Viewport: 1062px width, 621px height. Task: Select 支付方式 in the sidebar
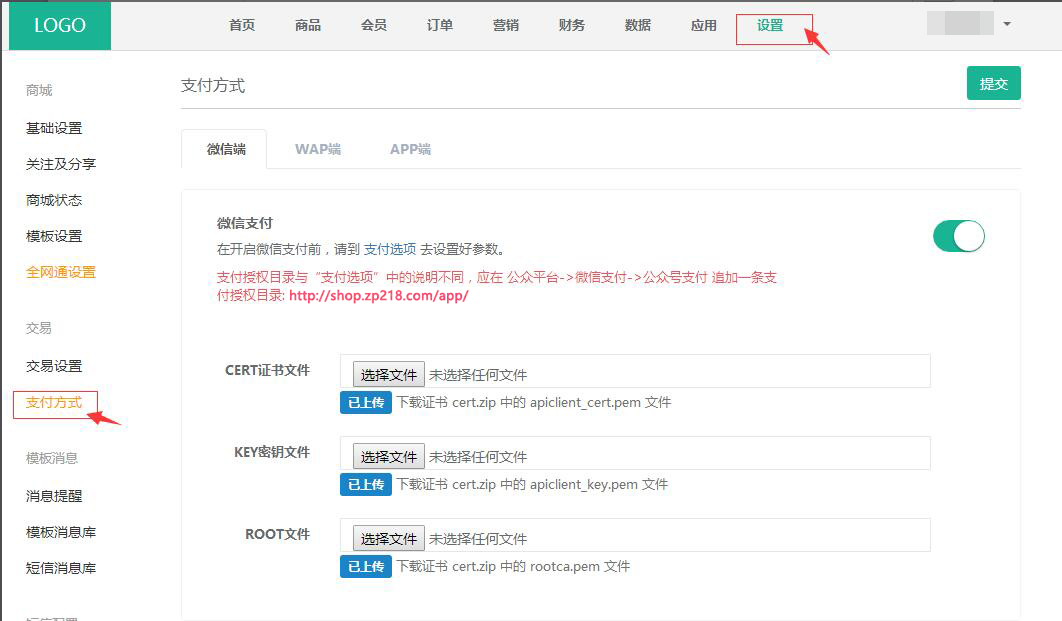point(54,403)
